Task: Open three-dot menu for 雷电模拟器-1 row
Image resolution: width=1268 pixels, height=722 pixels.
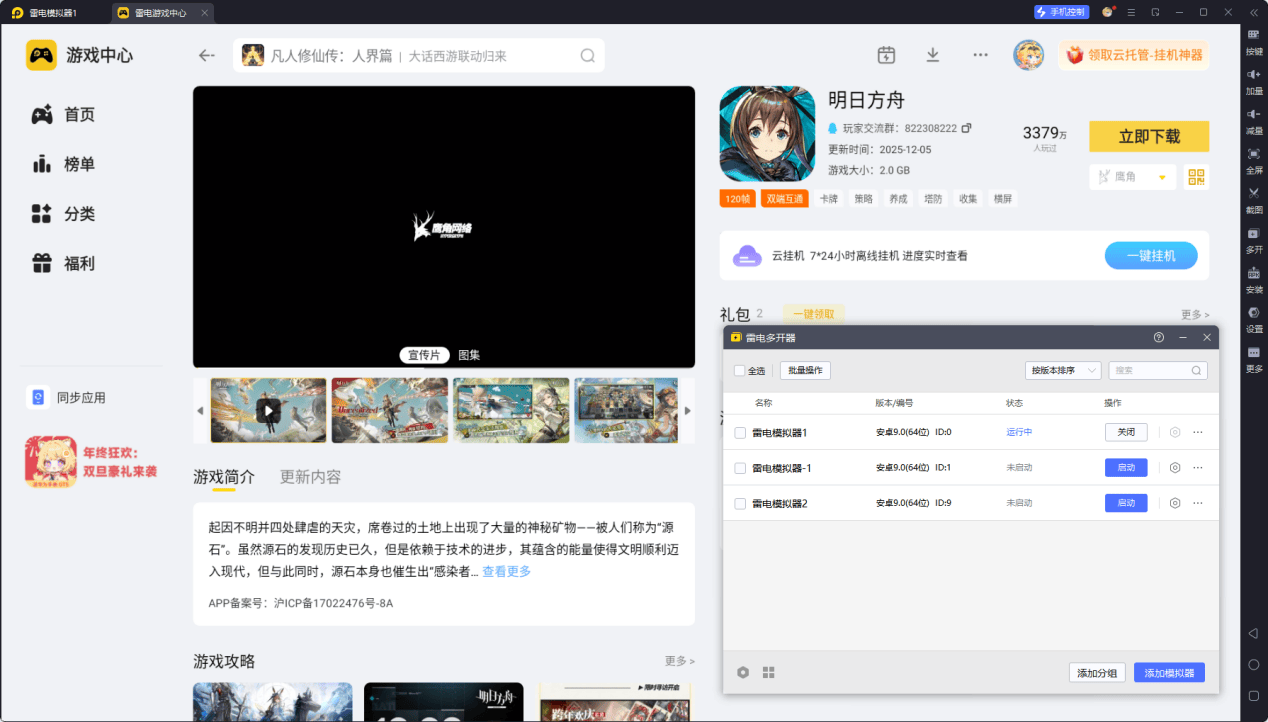Action: (x=1198, y=467)
